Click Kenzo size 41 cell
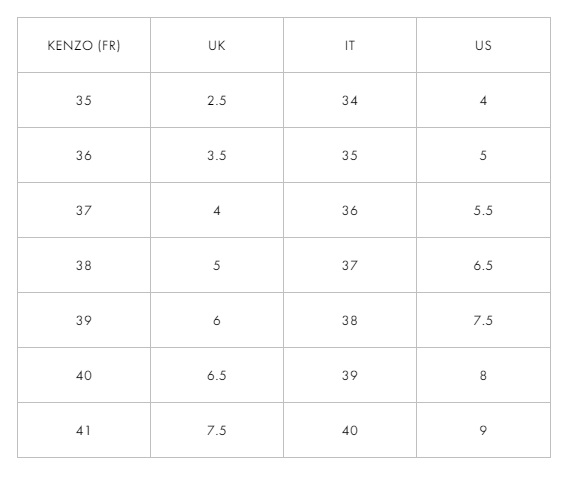Screen dimensions: 564x480 point(84,431)
